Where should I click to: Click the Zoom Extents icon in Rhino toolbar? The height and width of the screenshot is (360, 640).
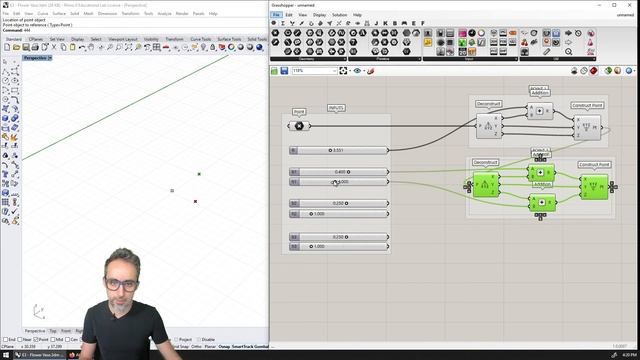129,48
